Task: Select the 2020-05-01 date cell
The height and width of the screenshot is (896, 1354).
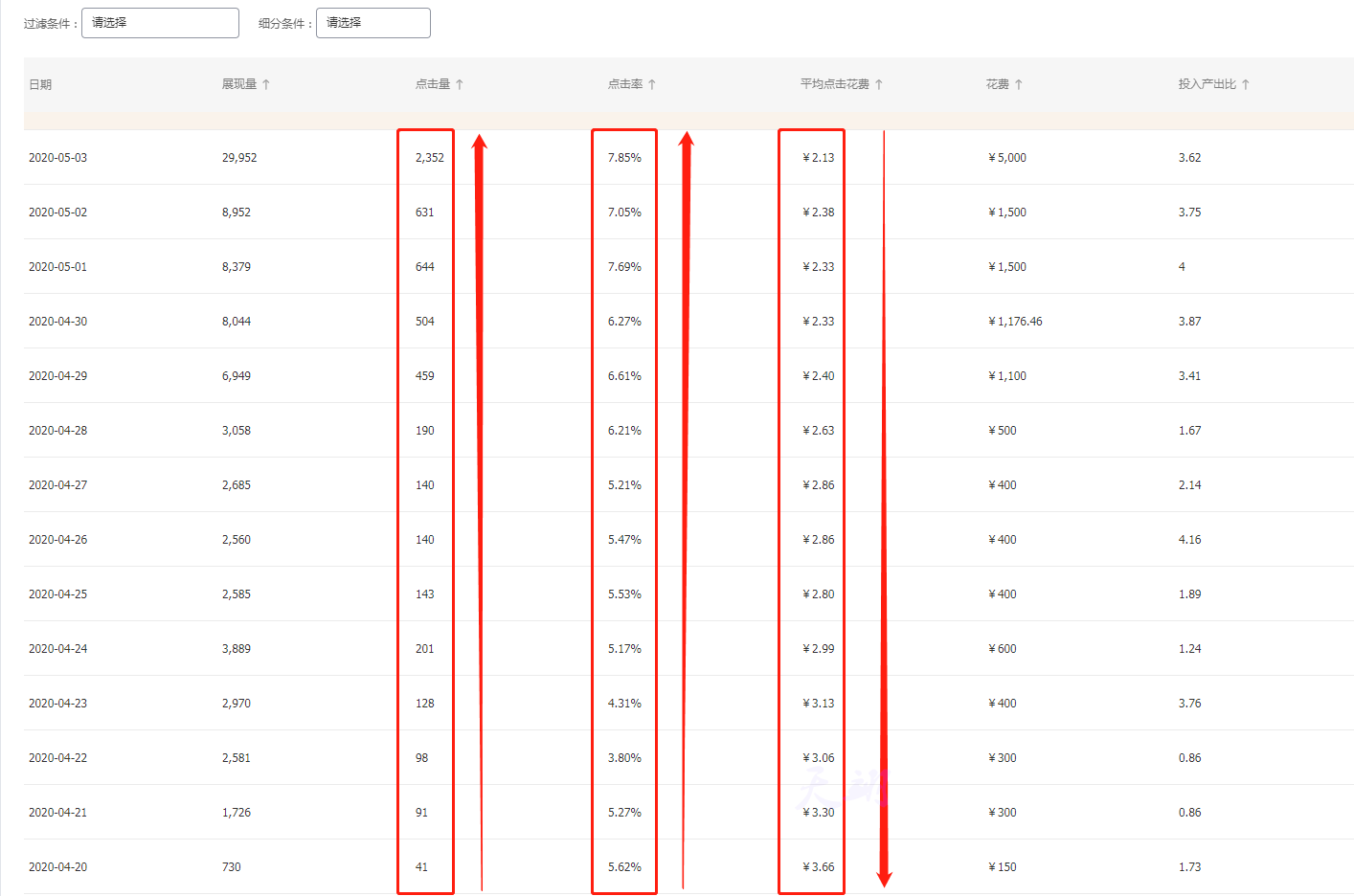Action: pos(57,267)
